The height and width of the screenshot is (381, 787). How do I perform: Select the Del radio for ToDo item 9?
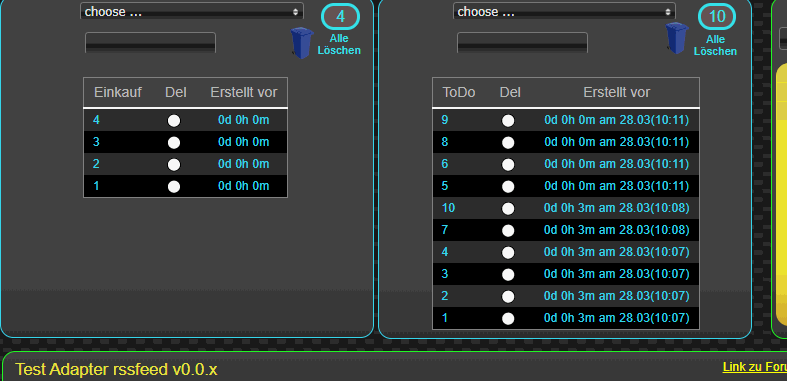point(508,120)
